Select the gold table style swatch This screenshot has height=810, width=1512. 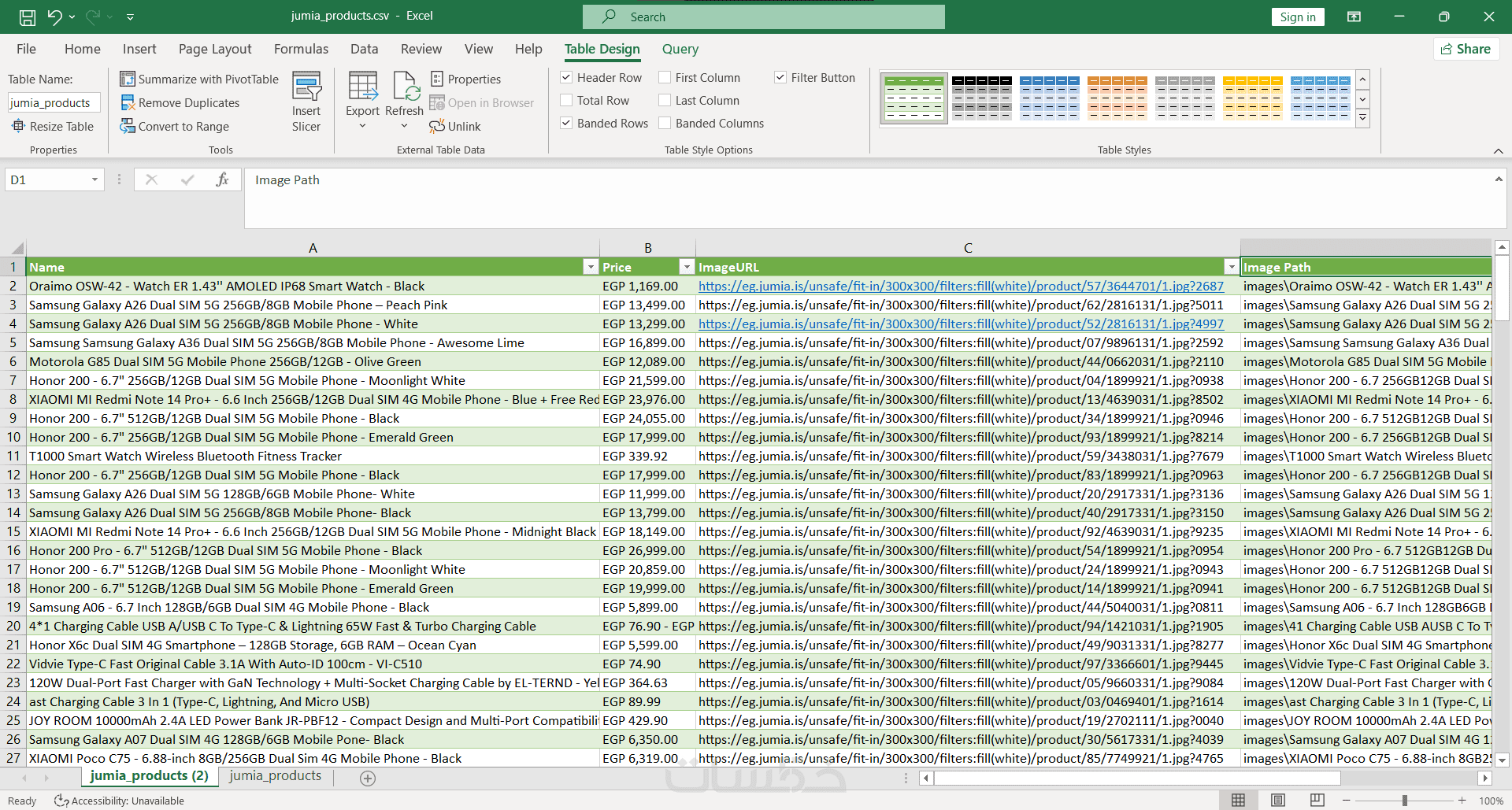[1252, 98]
